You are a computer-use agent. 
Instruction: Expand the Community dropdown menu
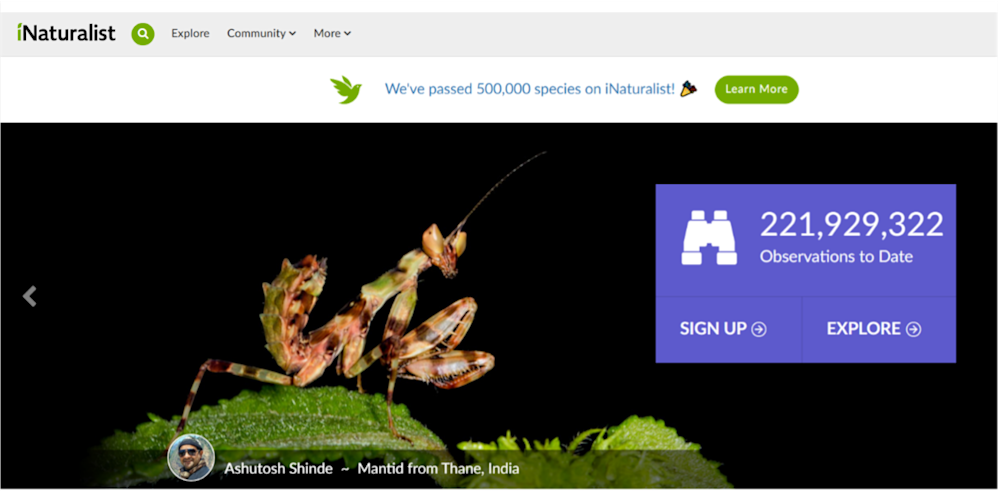point(261,33)
